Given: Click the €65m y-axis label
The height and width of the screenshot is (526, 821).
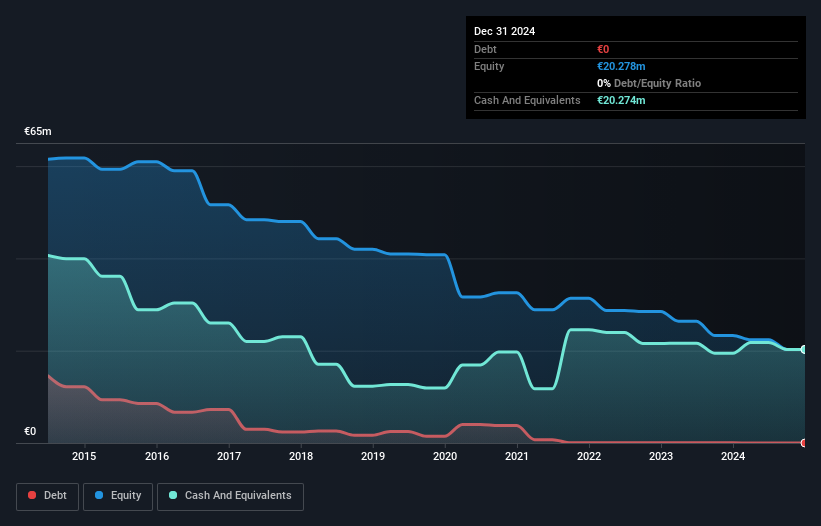Looking at the screenshot, I should 38,131.
